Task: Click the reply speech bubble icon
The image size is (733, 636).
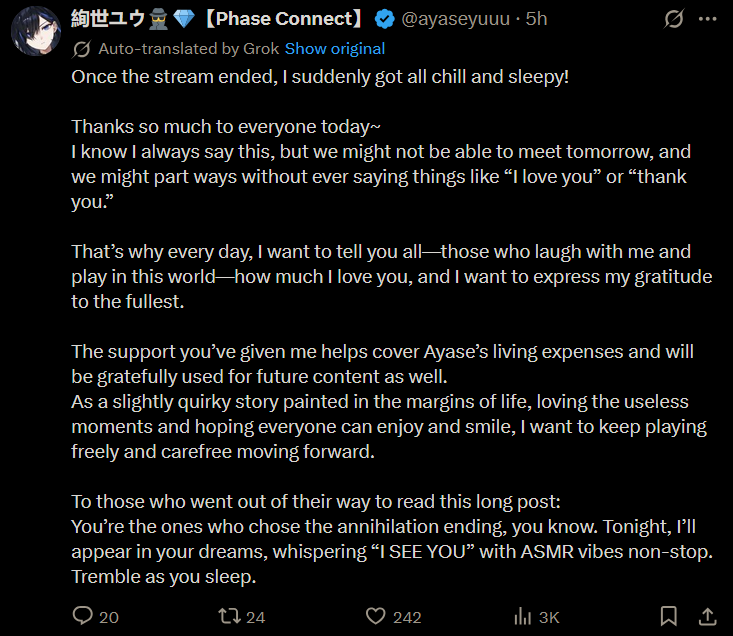Action: tap(83, 616)
